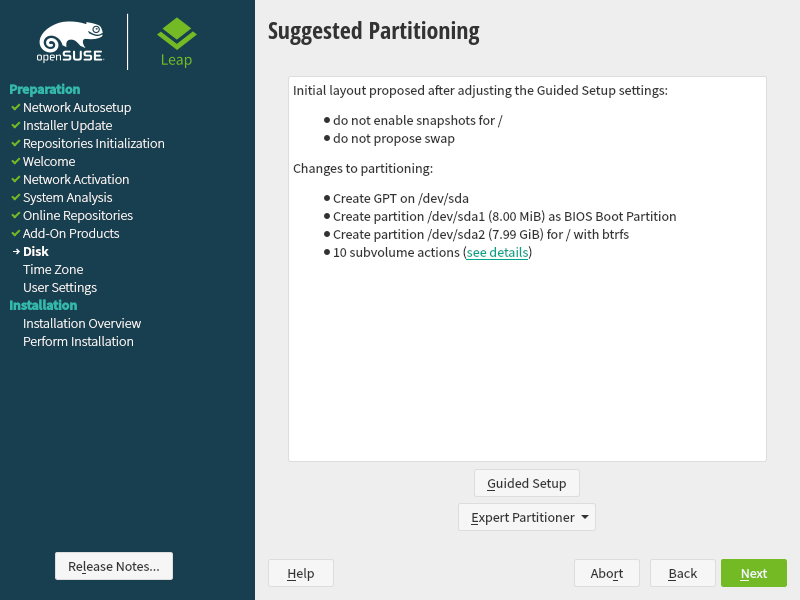The height and width of the screenshot is (600, 800).
Task: Click the checkmark beside Network Autosetup
Action: click(x=15, y=107)
